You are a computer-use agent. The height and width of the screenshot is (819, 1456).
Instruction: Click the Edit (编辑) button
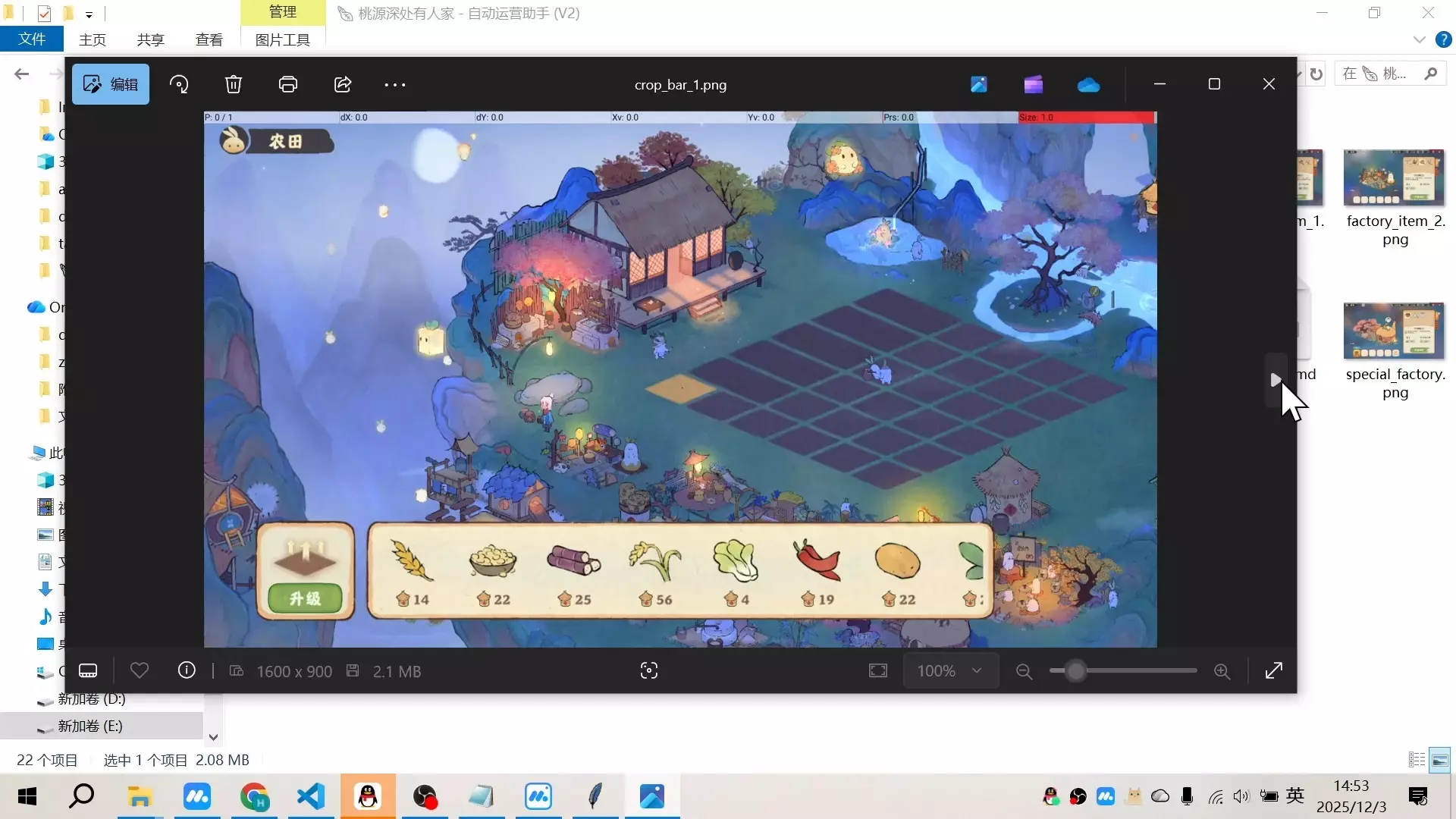(111, 84)
